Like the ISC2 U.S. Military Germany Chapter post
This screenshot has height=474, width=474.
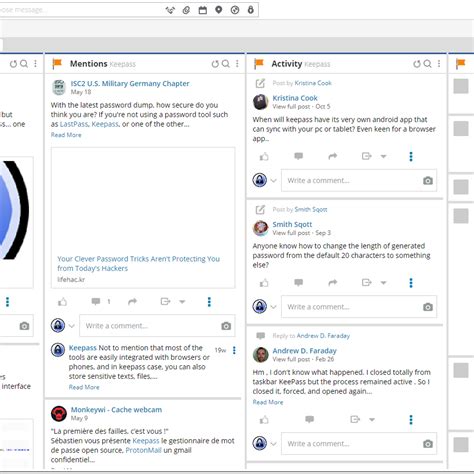[63, 302]
